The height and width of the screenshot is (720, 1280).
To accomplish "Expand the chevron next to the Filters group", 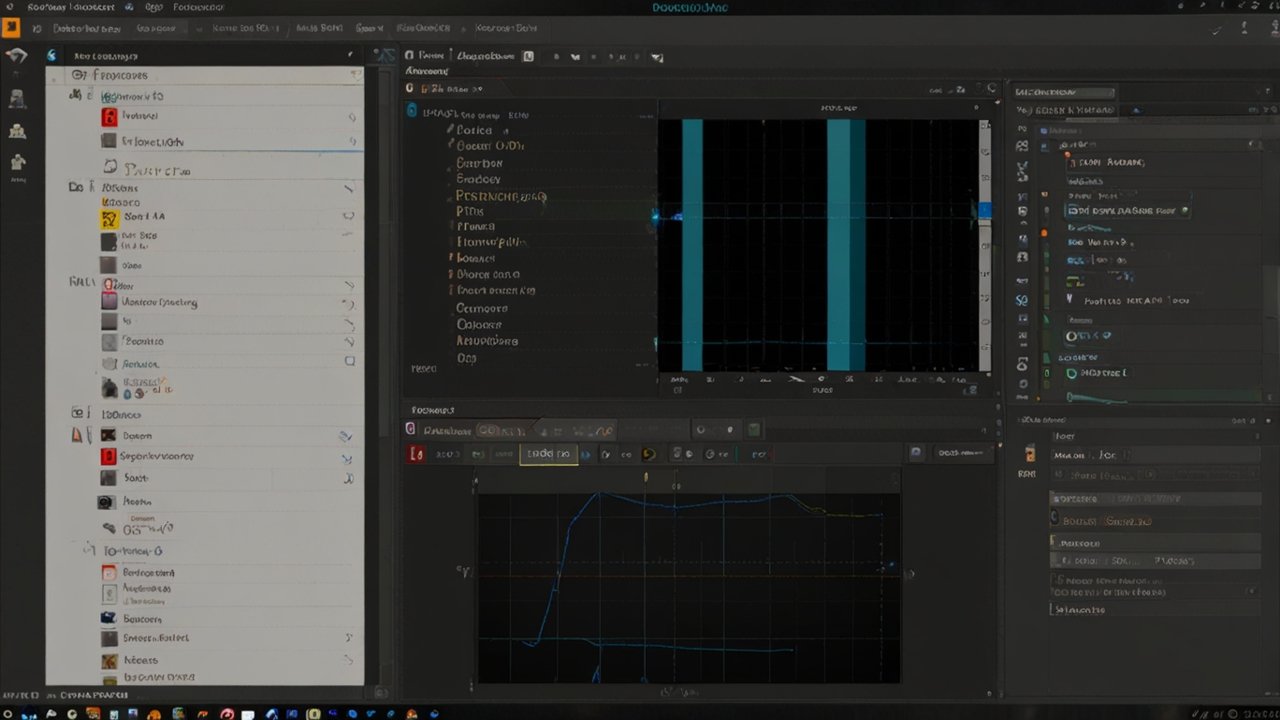I will 351,187.
